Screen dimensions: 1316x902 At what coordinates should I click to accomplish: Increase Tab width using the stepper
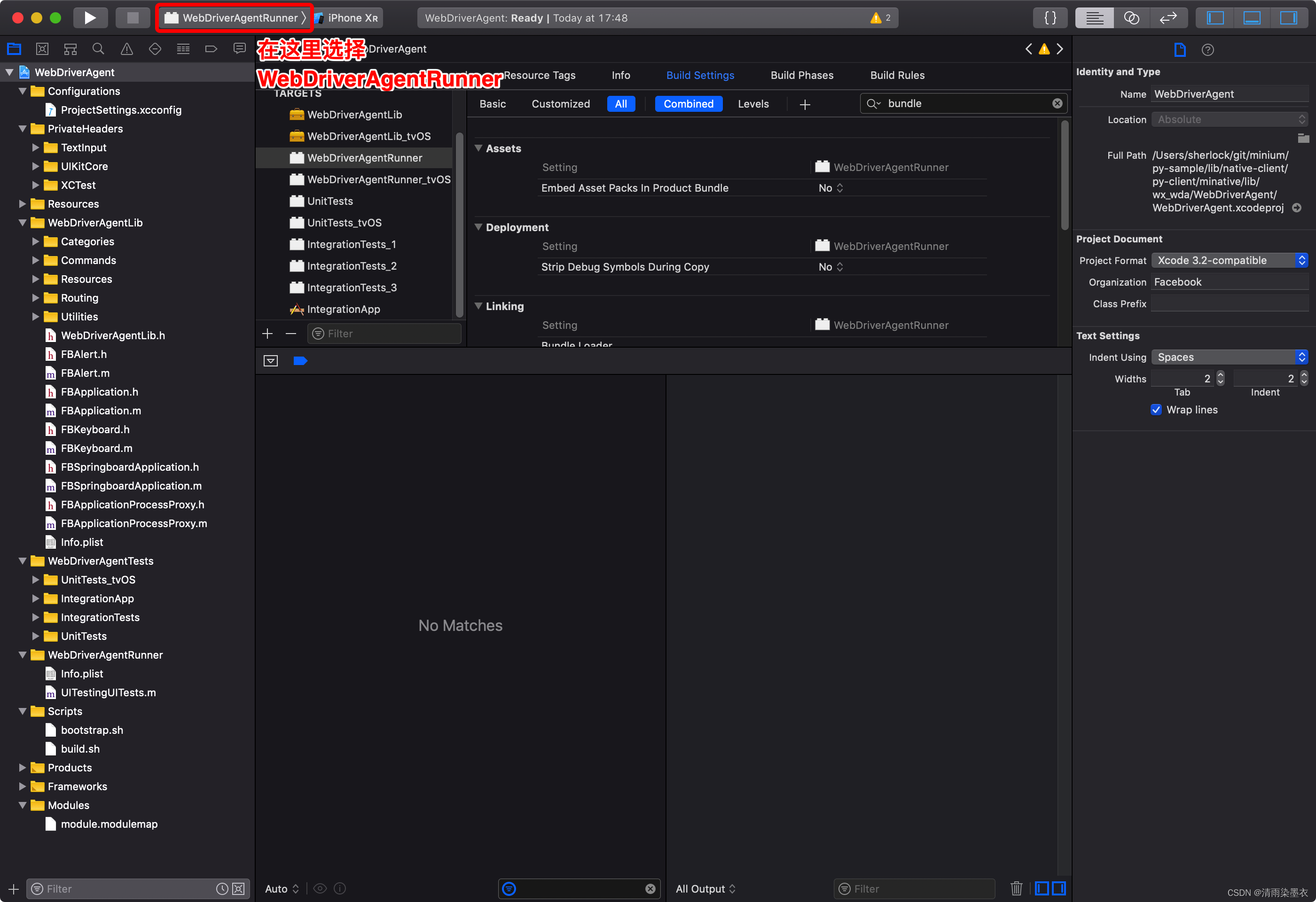1220,374
